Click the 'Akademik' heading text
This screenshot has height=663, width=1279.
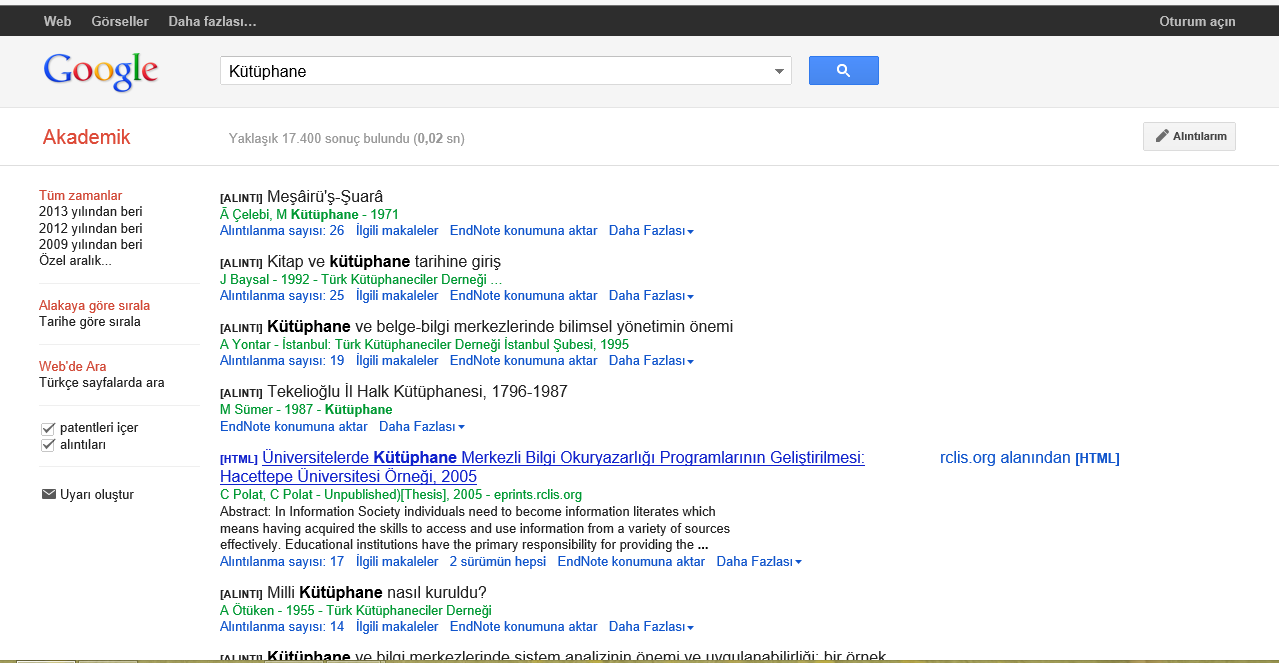coord(87,138)
